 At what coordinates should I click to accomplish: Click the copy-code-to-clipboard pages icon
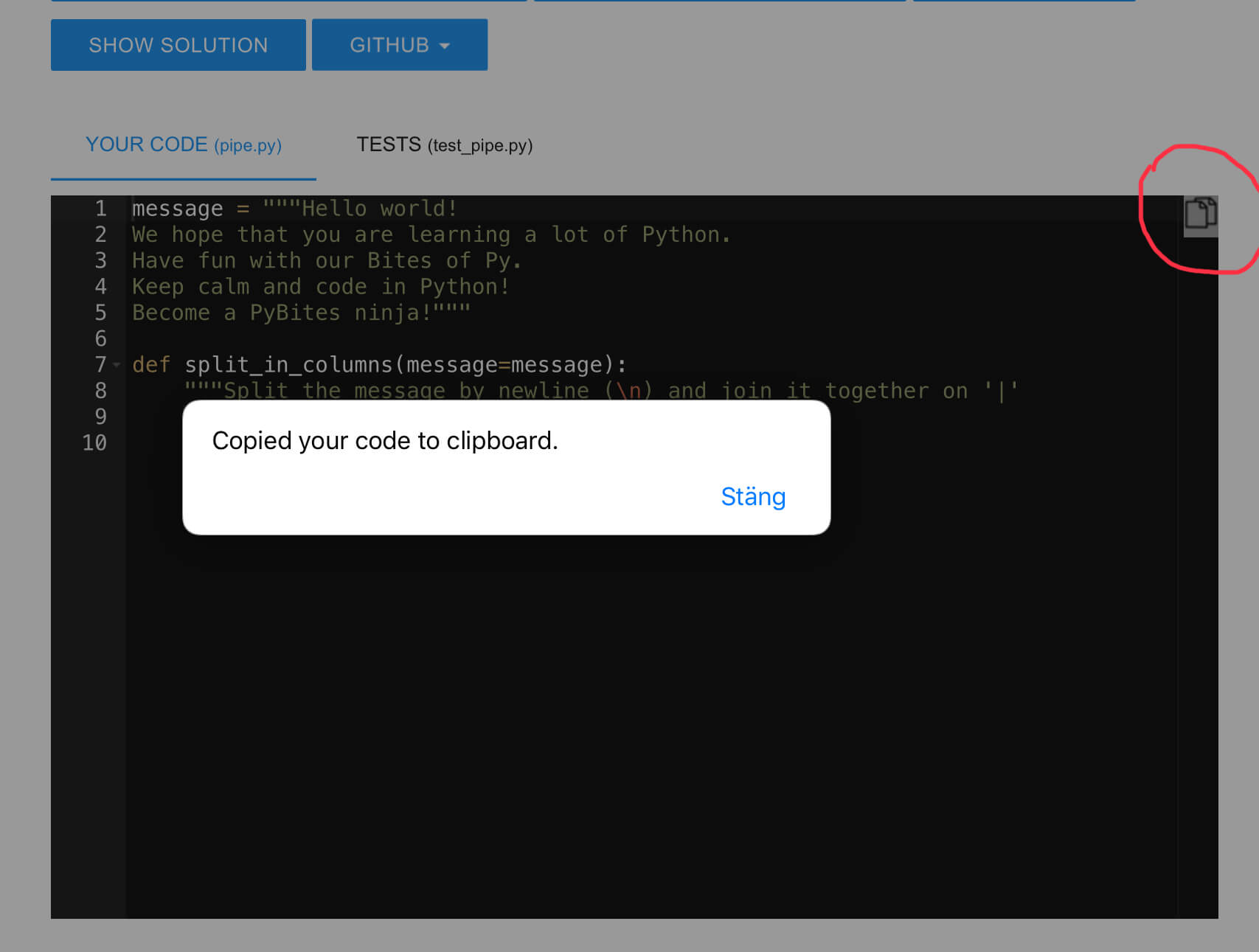click(x=1200, y=214)
